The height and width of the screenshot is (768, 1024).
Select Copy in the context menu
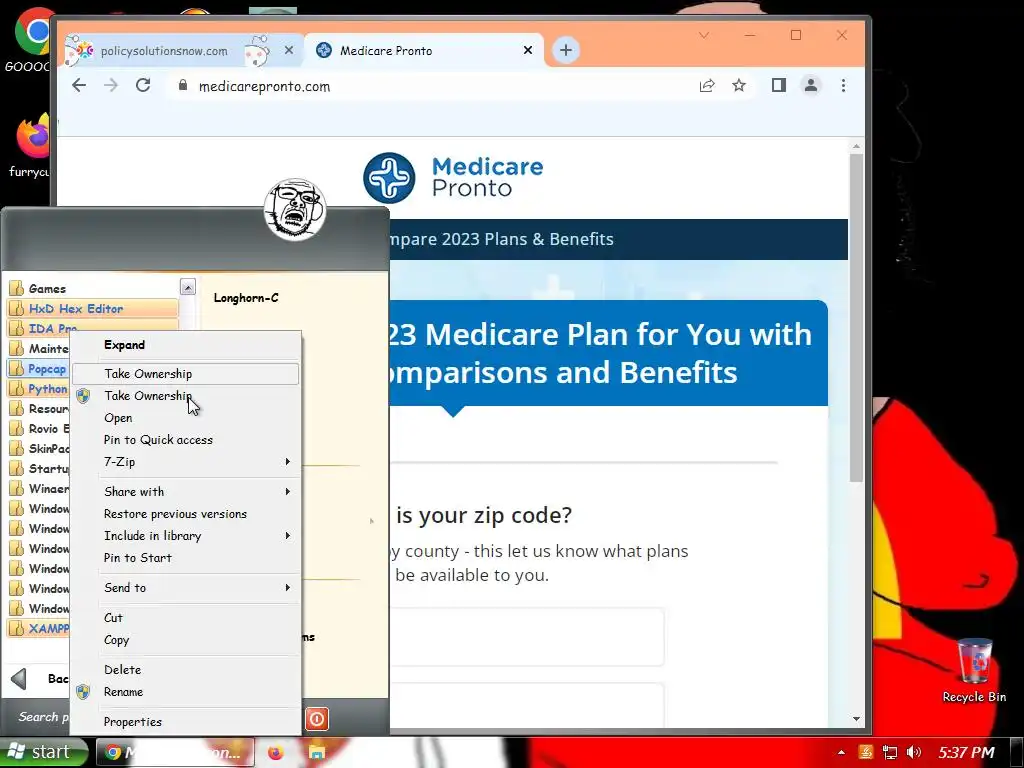point(185,640)
